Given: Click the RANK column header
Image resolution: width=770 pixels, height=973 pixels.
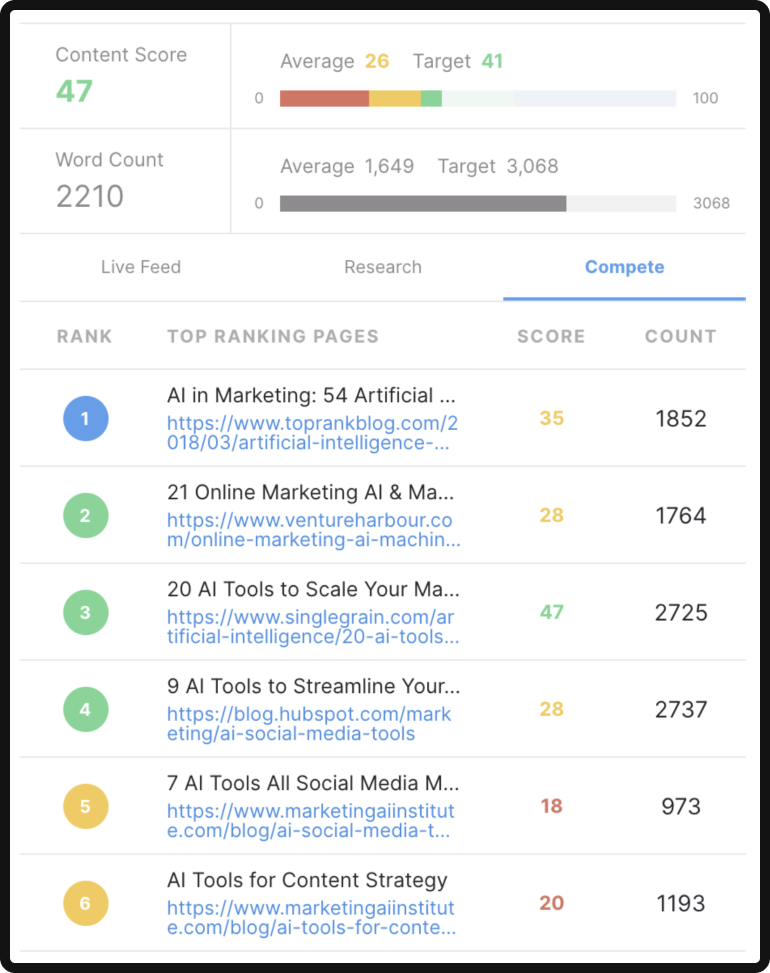Looking at the screenshot, I should 84,336.
